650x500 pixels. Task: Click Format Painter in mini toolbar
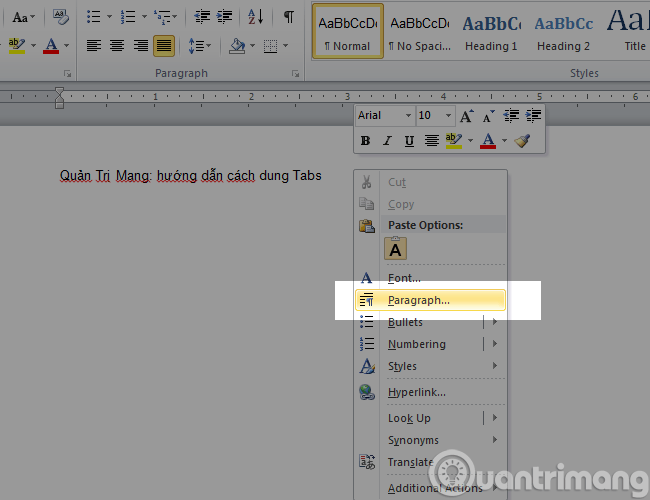[522, 141]
